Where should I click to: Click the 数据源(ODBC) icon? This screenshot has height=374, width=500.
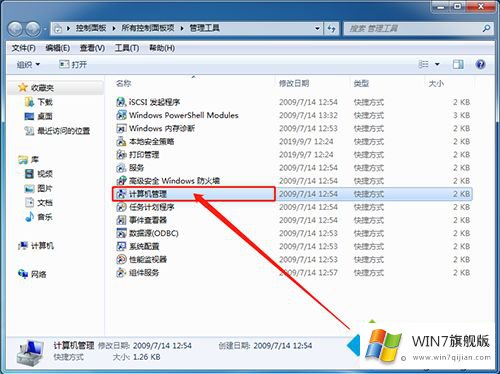tap(121, 233)
